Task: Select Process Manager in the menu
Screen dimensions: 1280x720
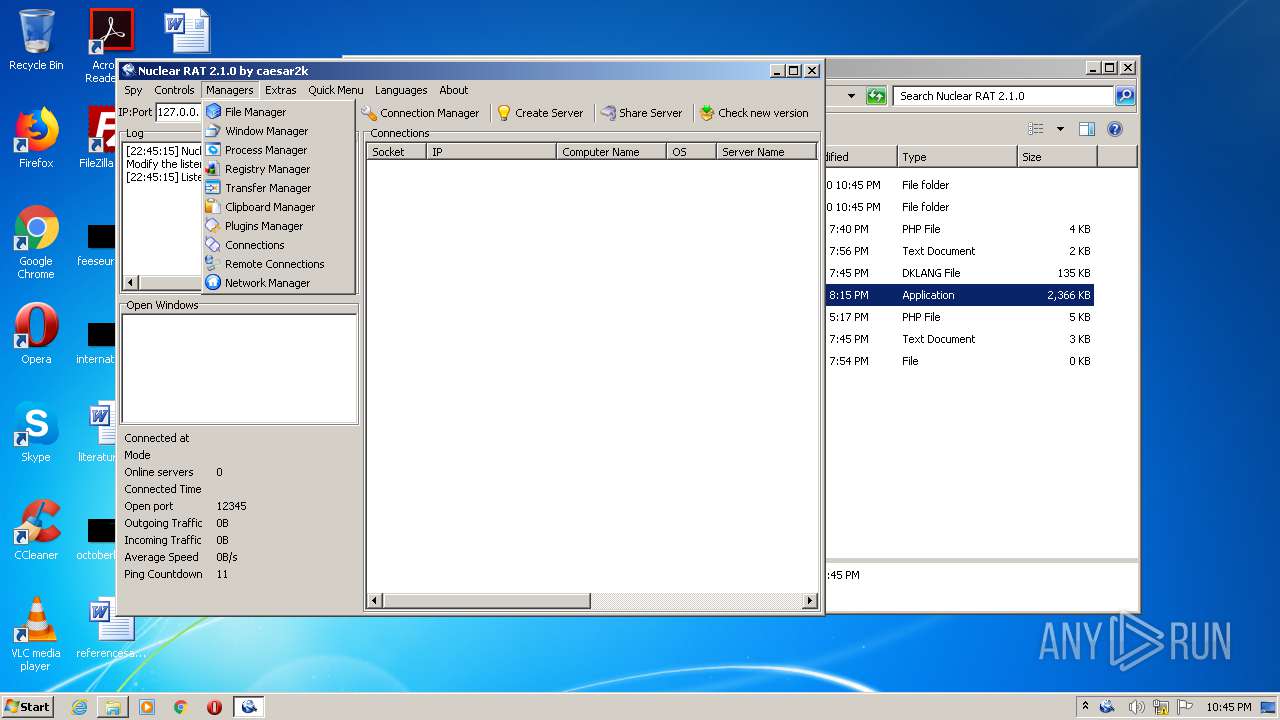Action: click(279, 150)
